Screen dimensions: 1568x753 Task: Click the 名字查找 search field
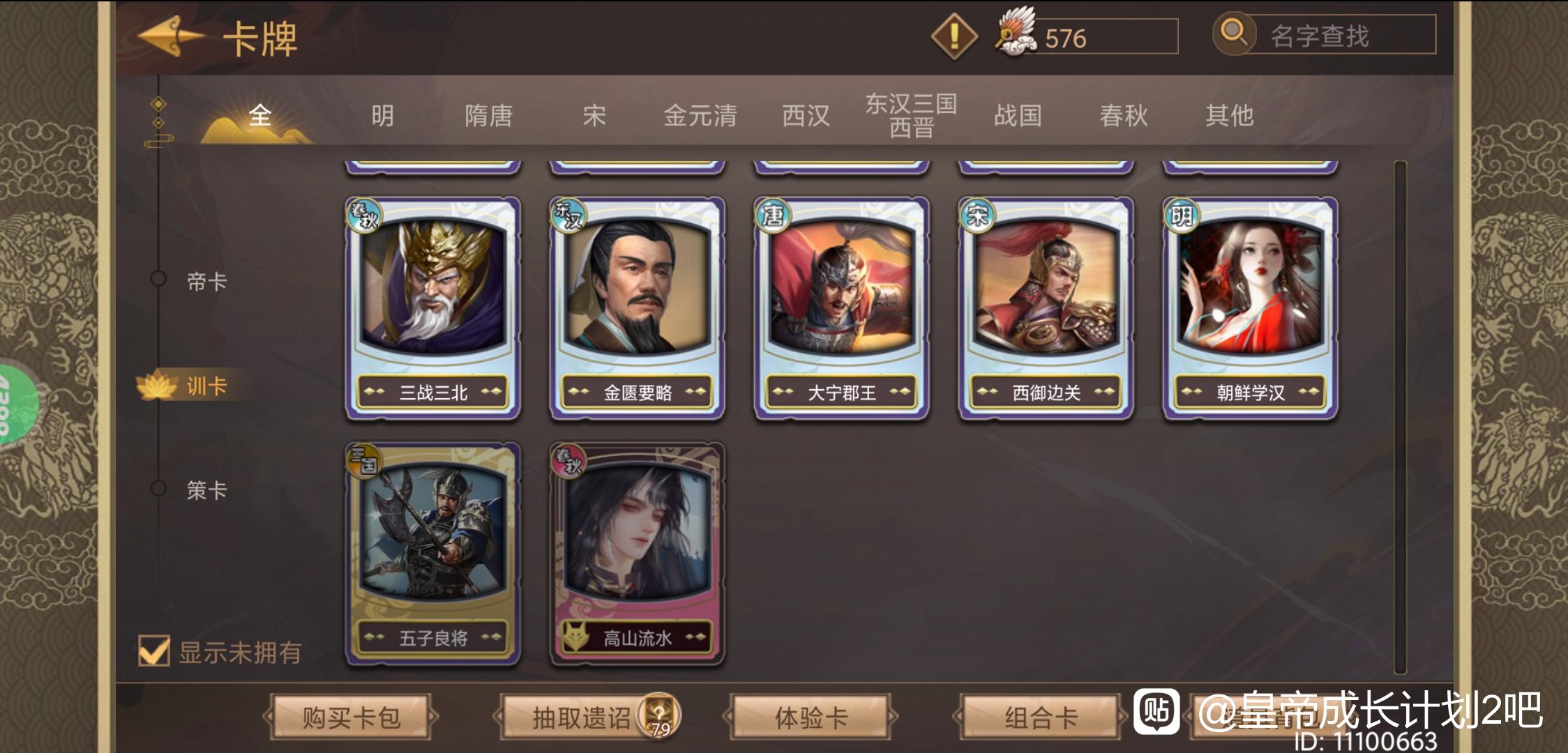pos(1341,35)
